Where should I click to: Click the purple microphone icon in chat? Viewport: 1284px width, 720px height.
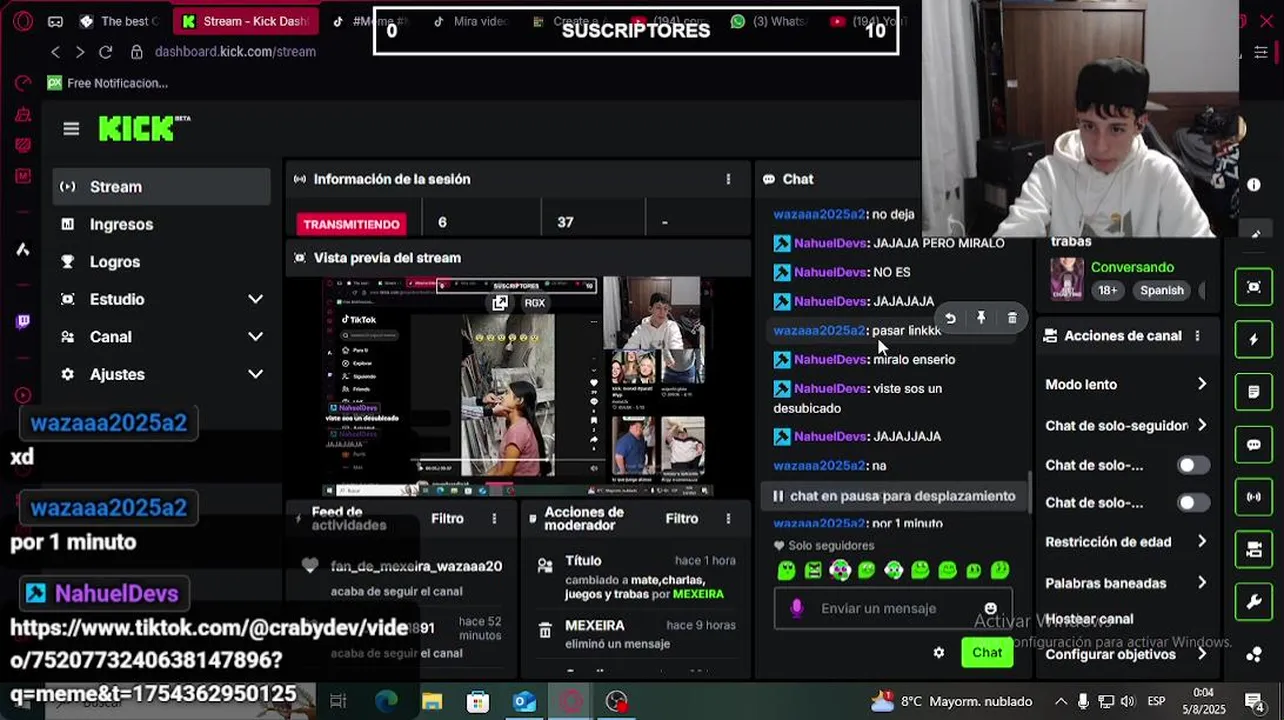[x=797, y=608]
